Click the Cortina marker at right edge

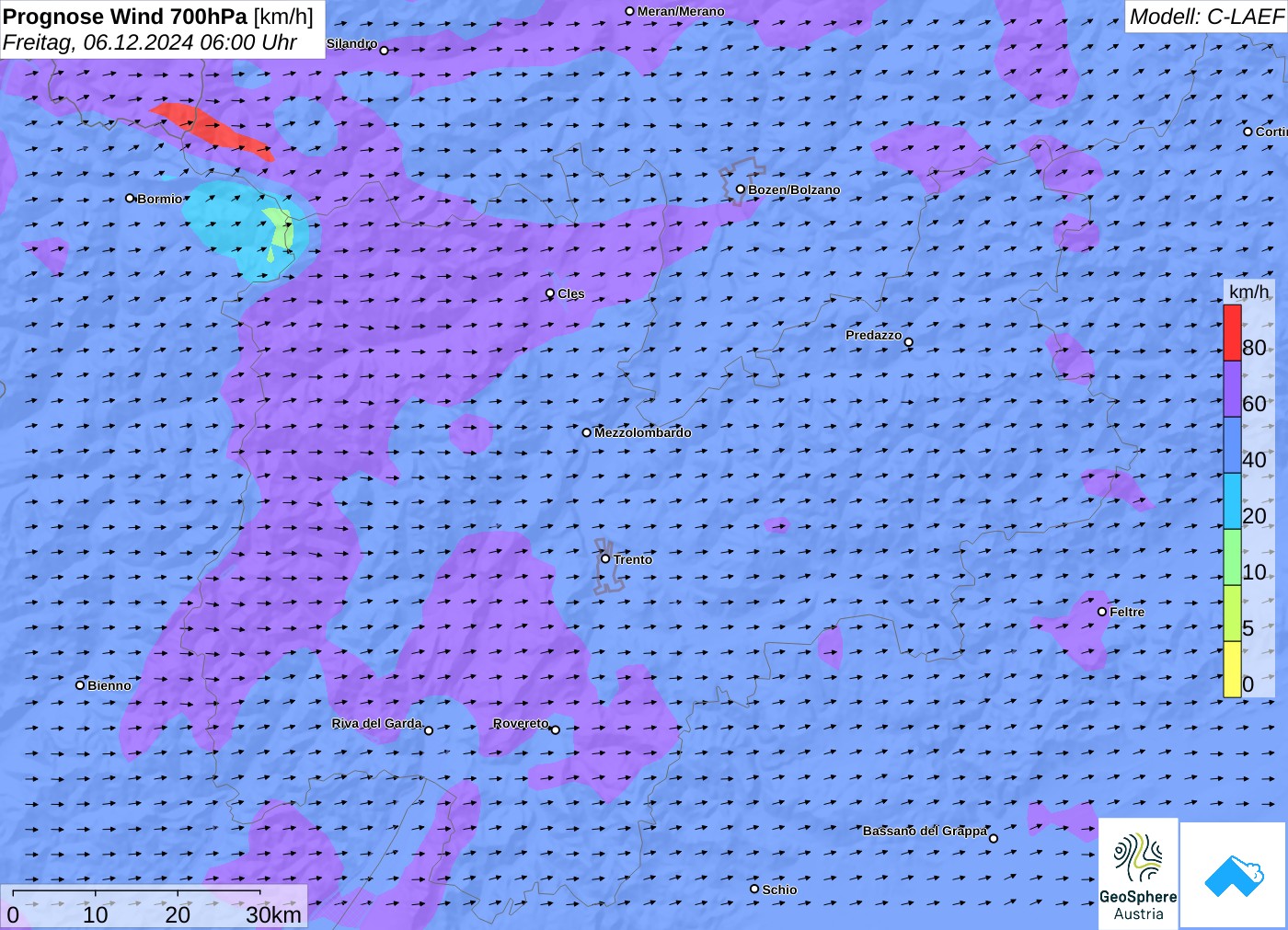tap(1248, 132)
